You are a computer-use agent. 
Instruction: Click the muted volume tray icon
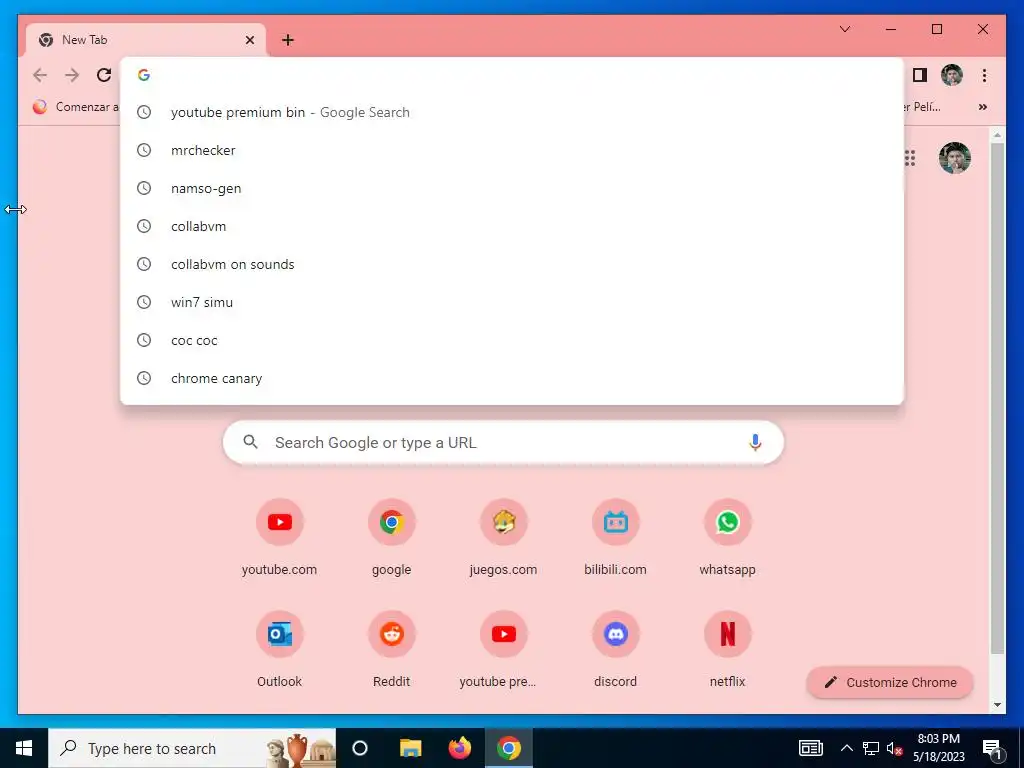point(894,748)
